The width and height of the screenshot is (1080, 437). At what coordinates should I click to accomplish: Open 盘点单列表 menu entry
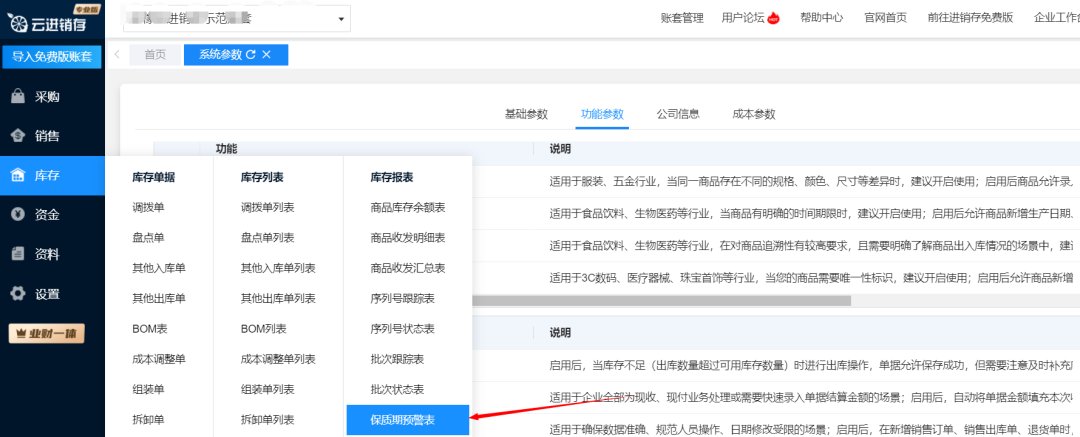pos(267,238)
